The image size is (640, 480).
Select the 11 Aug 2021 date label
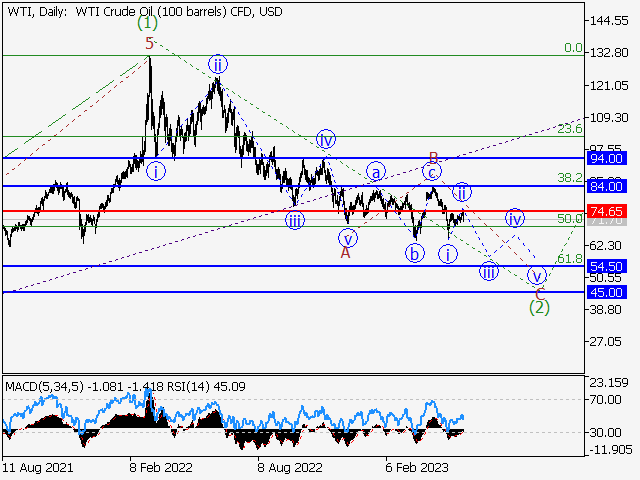(x=38, y=467)
